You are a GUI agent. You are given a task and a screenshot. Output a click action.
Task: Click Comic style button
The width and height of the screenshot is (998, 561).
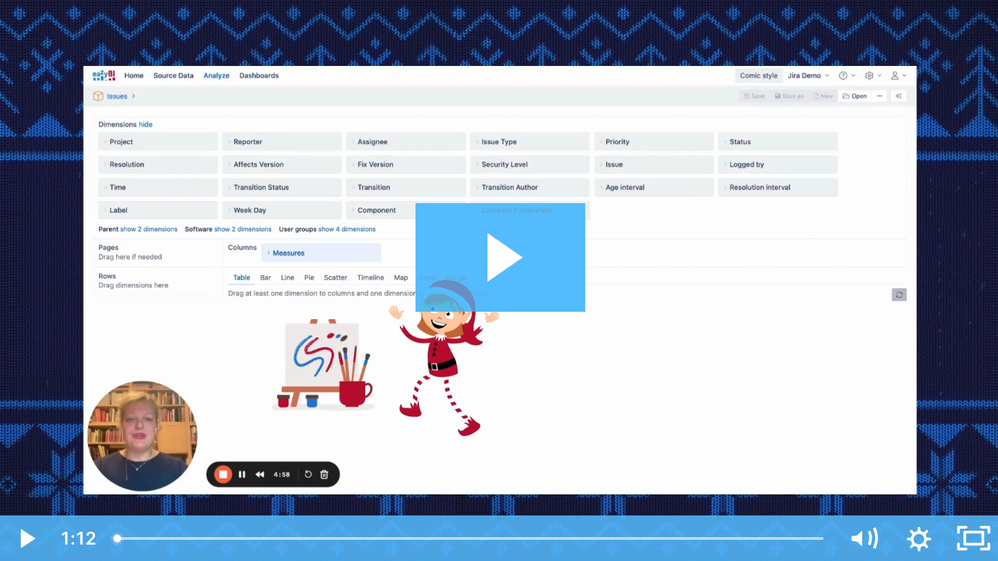click(759, 75)
